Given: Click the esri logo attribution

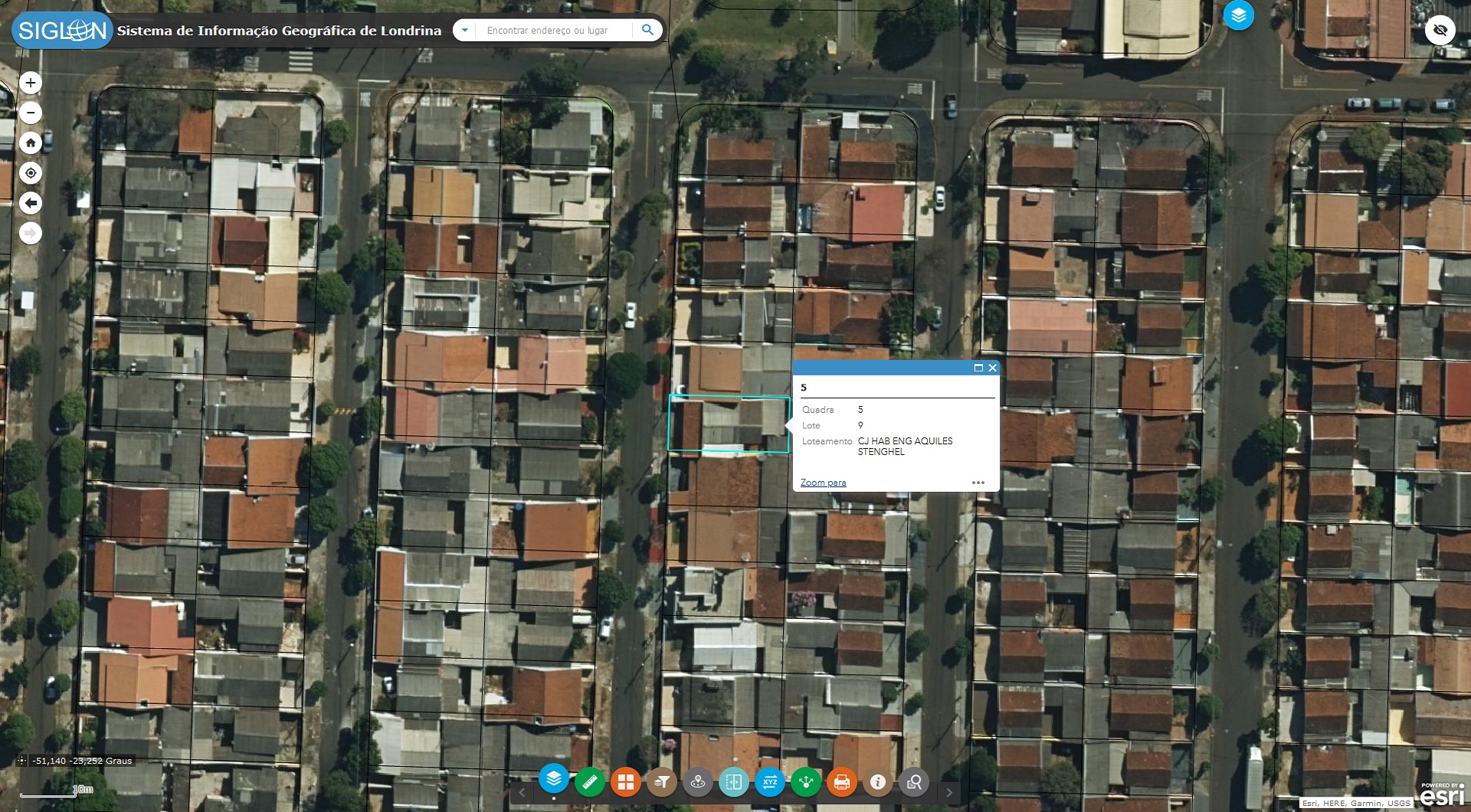Looking at the screenshot, I should coord(1443,794).
